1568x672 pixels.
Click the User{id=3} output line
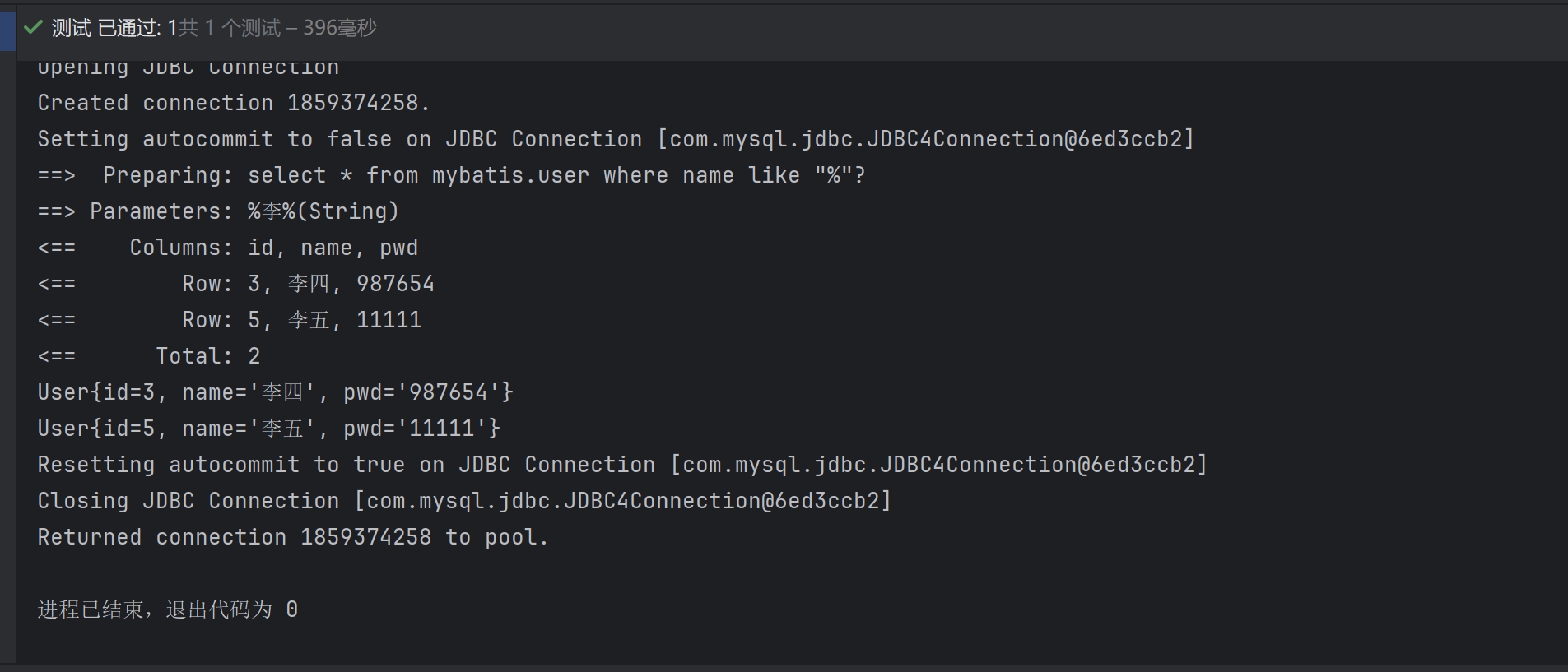pyautogui.click(x=276, y=392)
